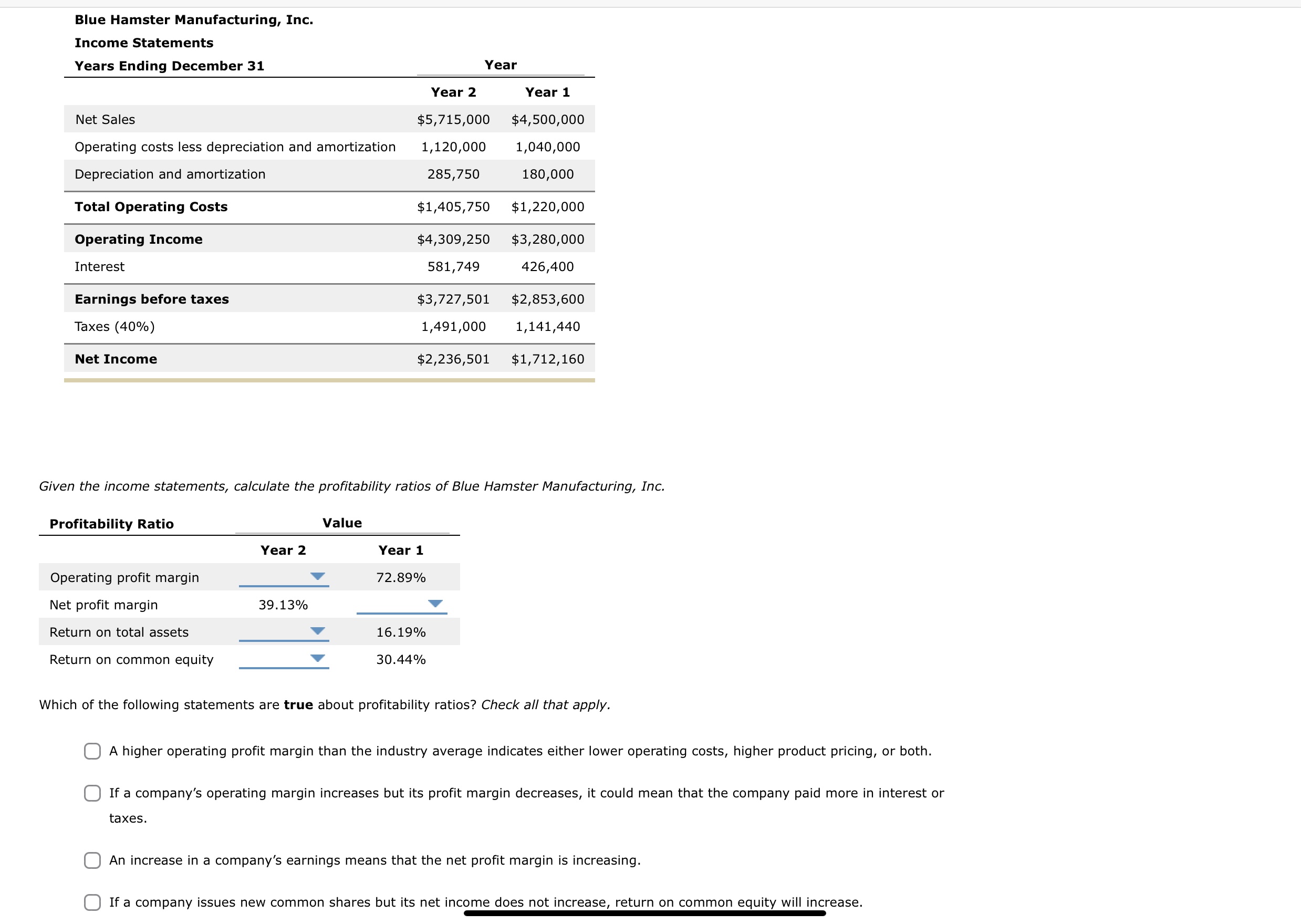Open the Net profit margin Year 1 dropdown
Screen dimensions: 1301x924
tap(435, 604)
